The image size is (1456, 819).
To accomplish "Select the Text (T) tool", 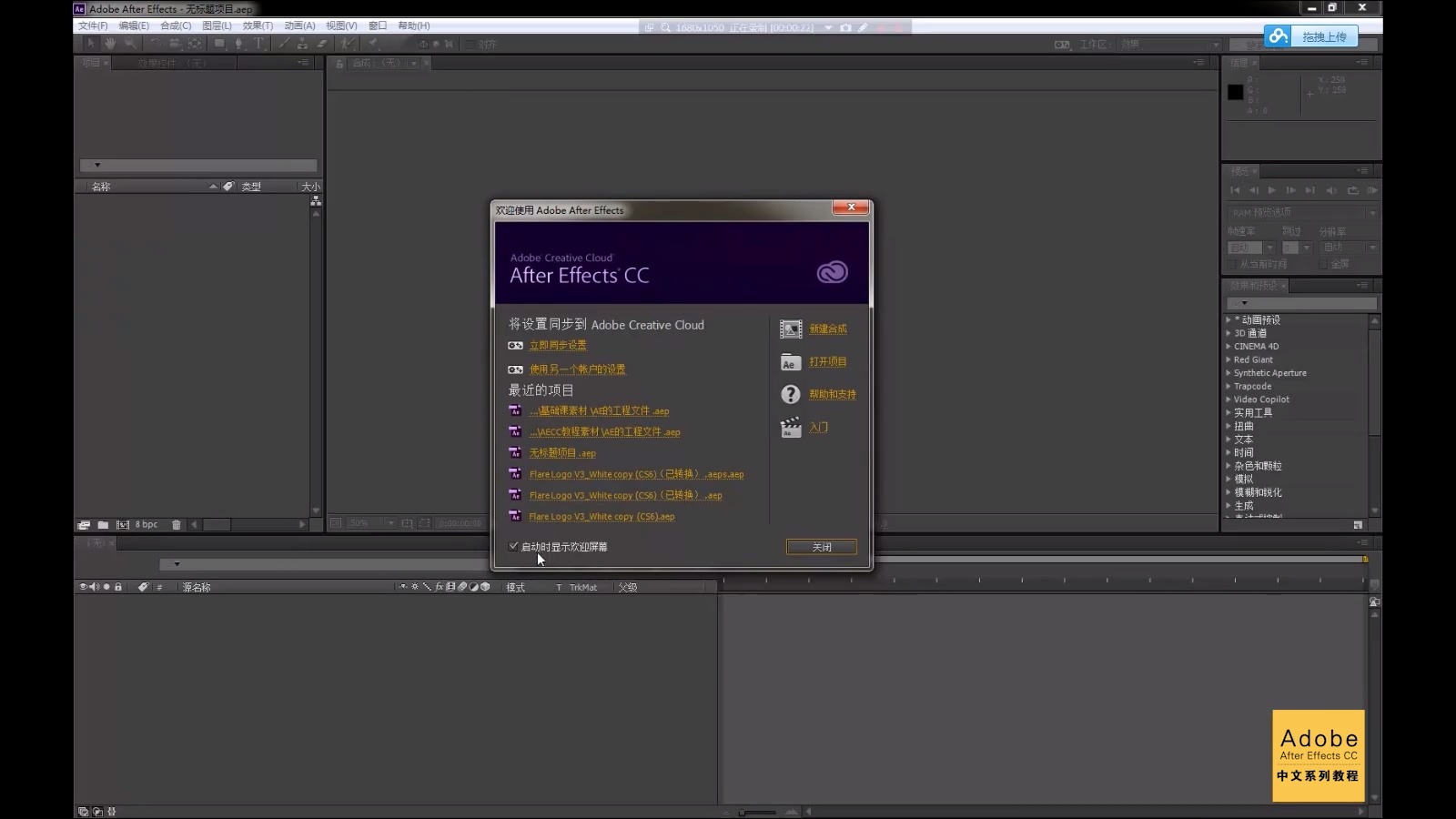I will click(259, 43).
